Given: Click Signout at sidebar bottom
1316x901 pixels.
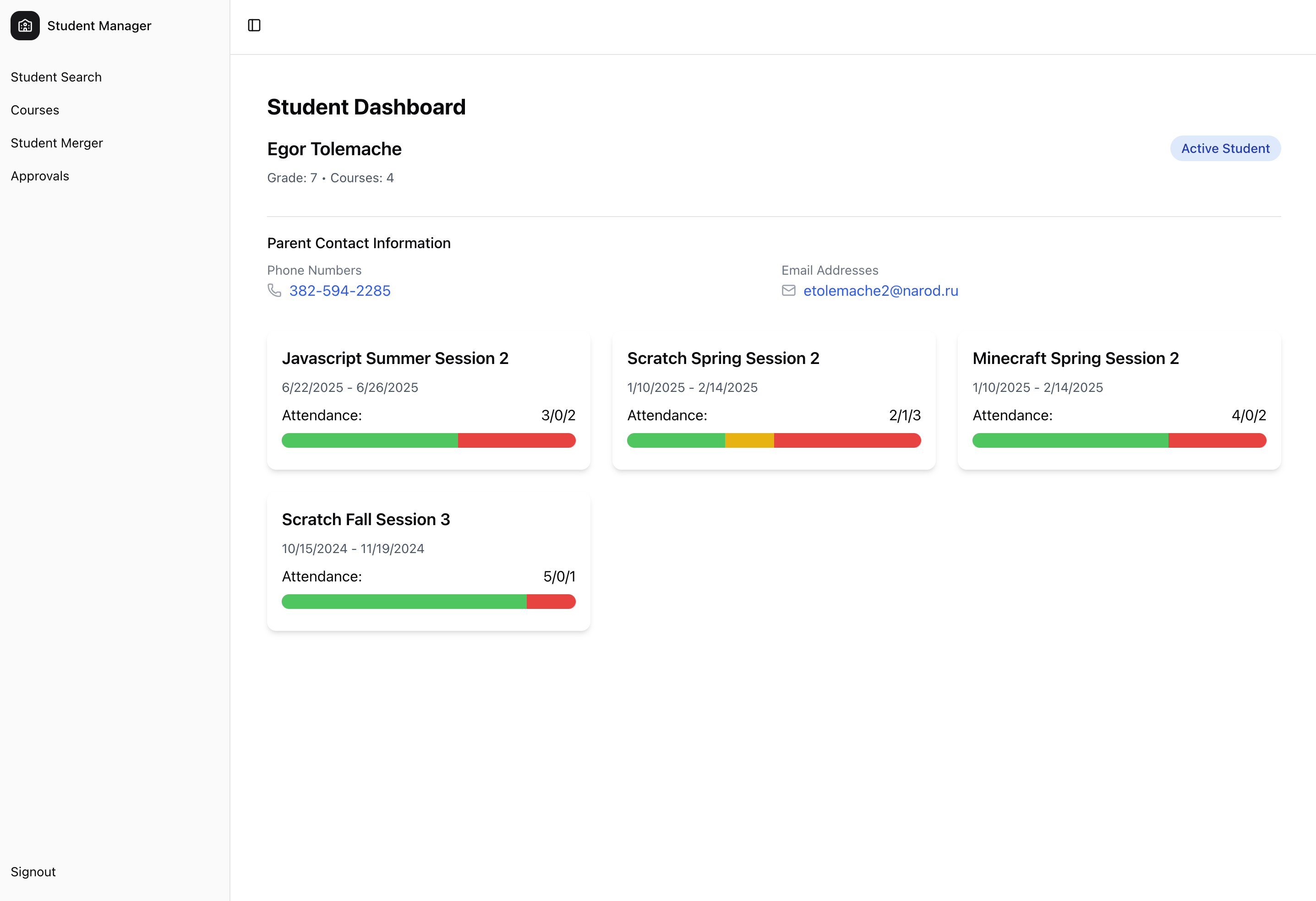Looking at the screenshot, I should click(33, 872).
